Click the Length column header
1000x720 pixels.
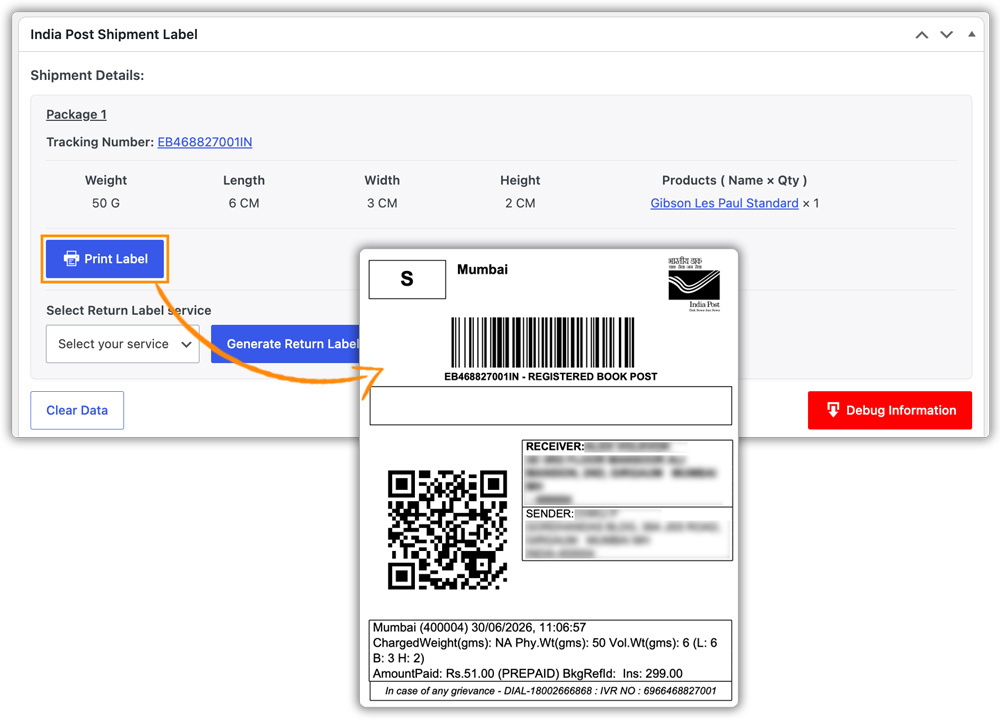244,180
